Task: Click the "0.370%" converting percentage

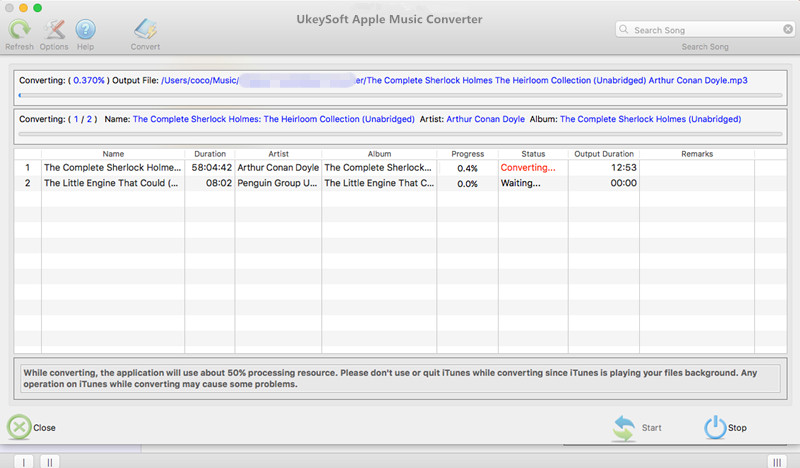Action: [x=89, y=80]
